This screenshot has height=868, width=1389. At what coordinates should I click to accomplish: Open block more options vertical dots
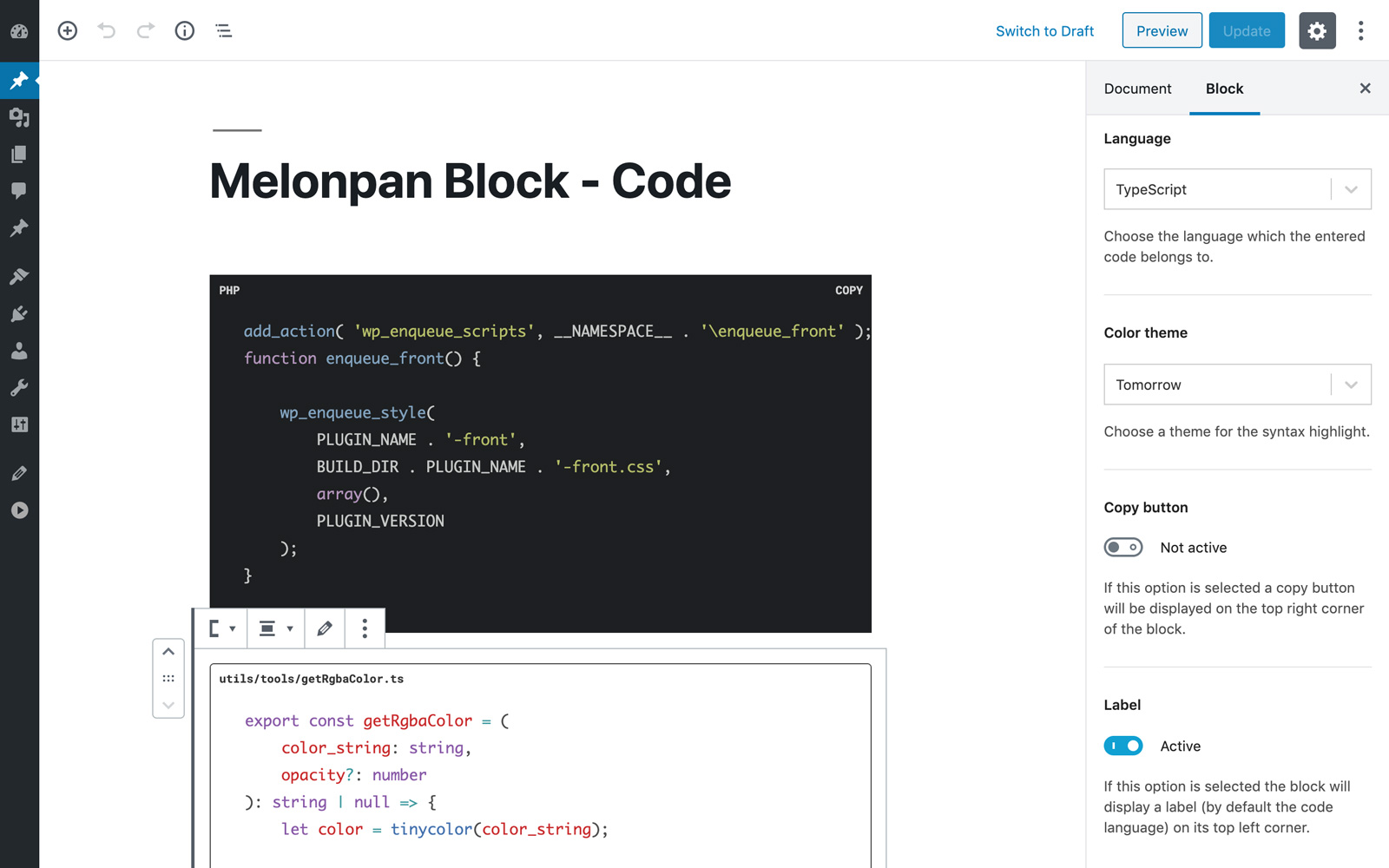(365, 628)
